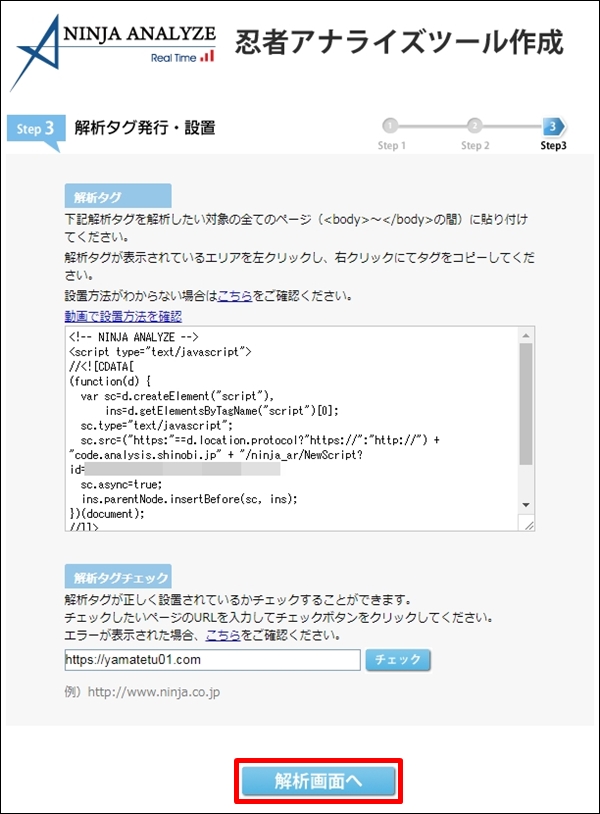Click the code line ins.parentNode.insertBefore(sc, ins);
Screen dimensions: 600x814
click(189, 499)
